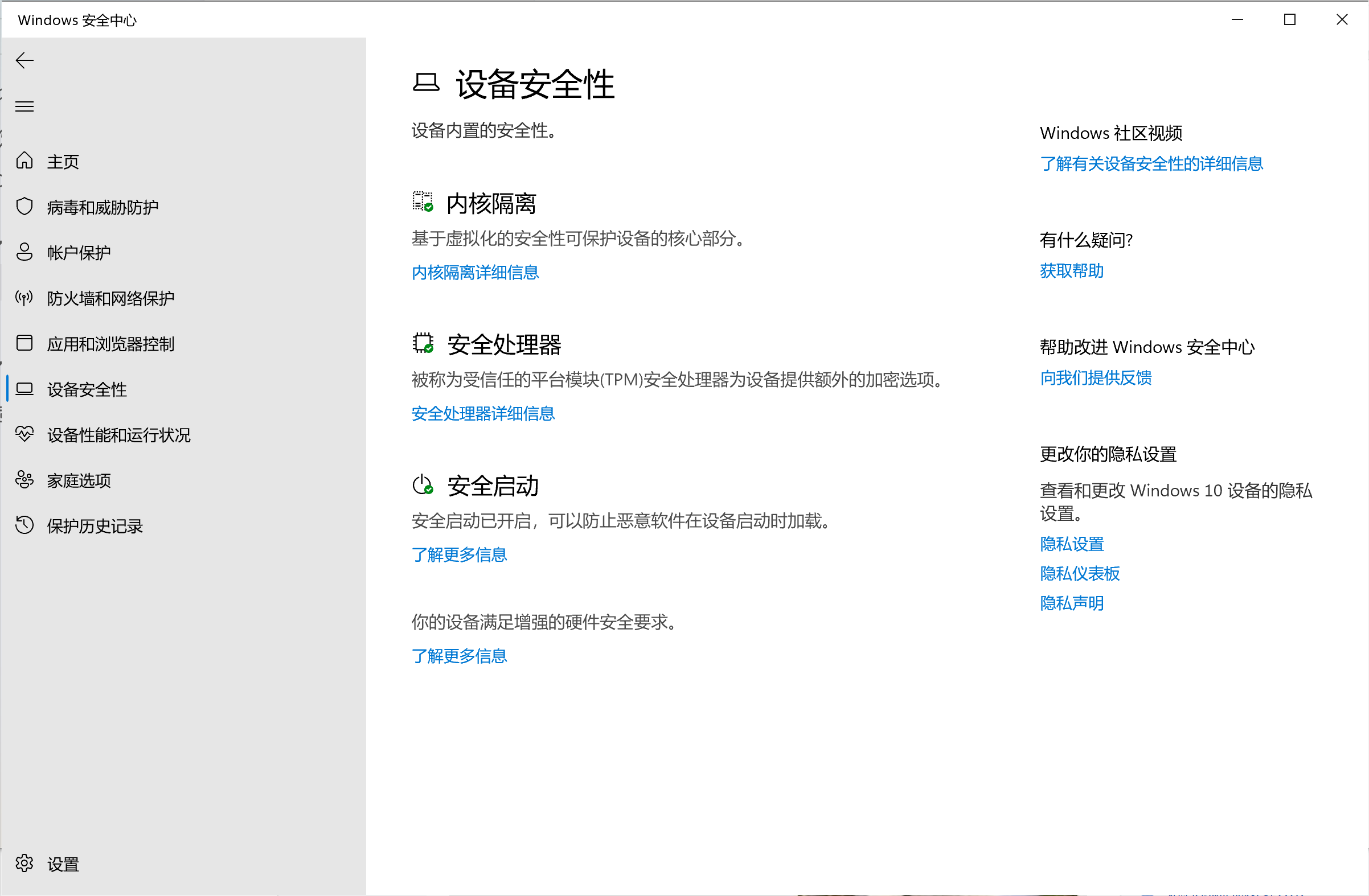Click the back arrow icon
Image resolution: width=1369 pixels, height=896 pixels.
(24, 60)
